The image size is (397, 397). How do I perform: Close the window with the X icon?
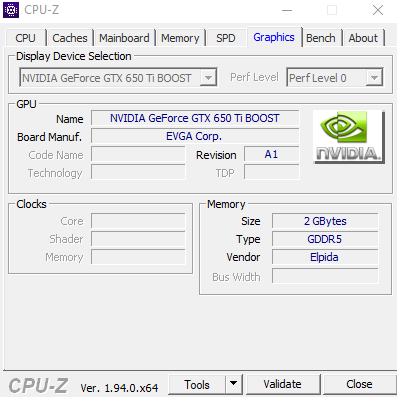(378, 10)
